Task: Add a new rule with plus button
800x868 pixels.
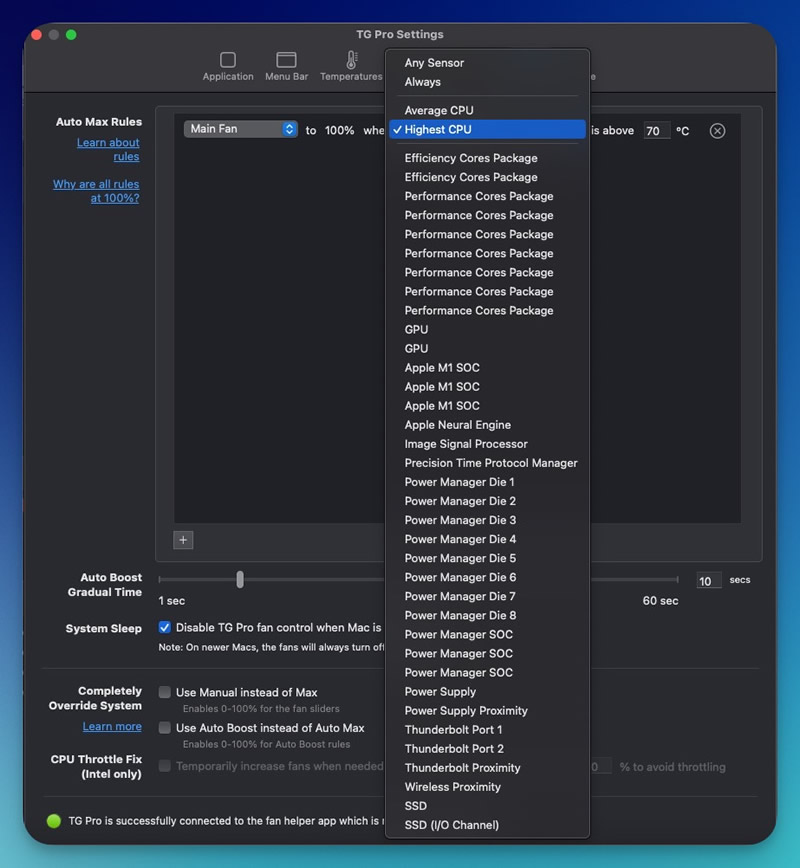Action: click(183, 540)
